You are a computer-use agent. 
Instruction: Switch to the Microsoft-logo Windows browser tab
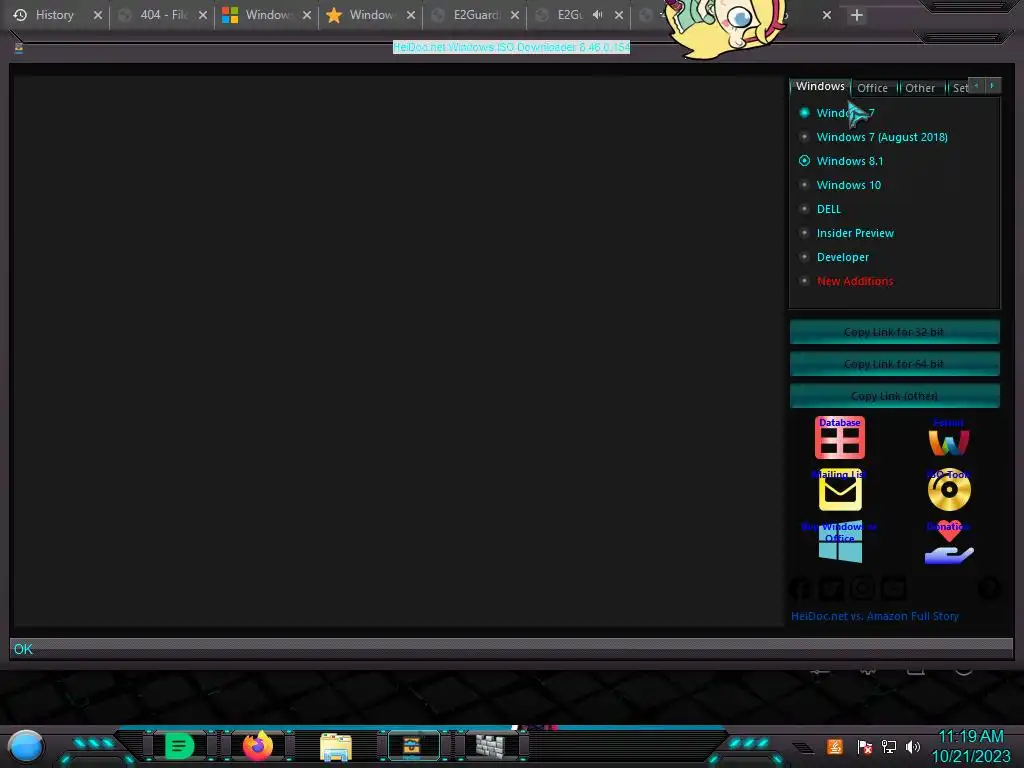click(268, 15)
